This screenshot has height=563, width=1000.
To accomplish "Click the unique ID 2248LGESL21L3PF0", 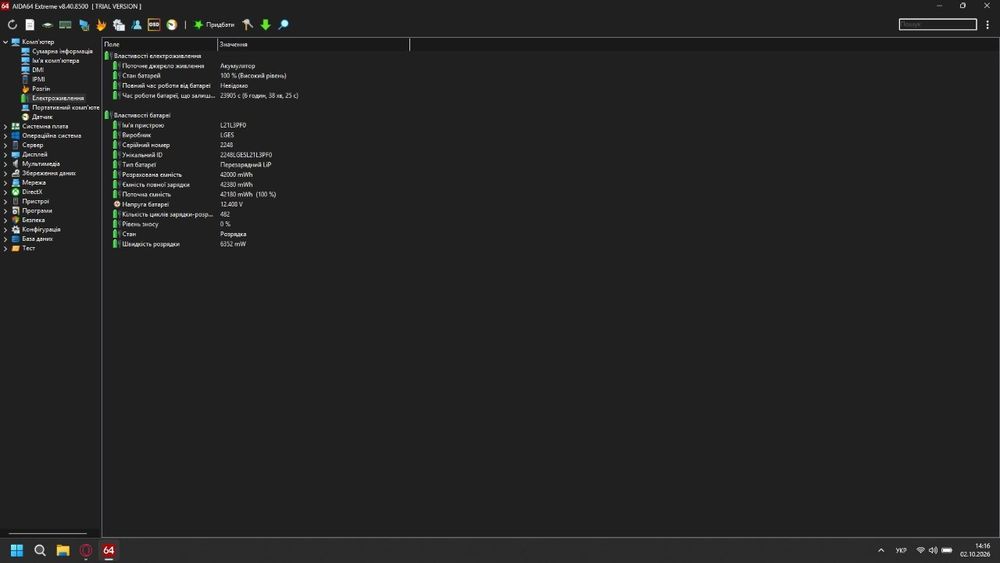I will pos(246,155).
